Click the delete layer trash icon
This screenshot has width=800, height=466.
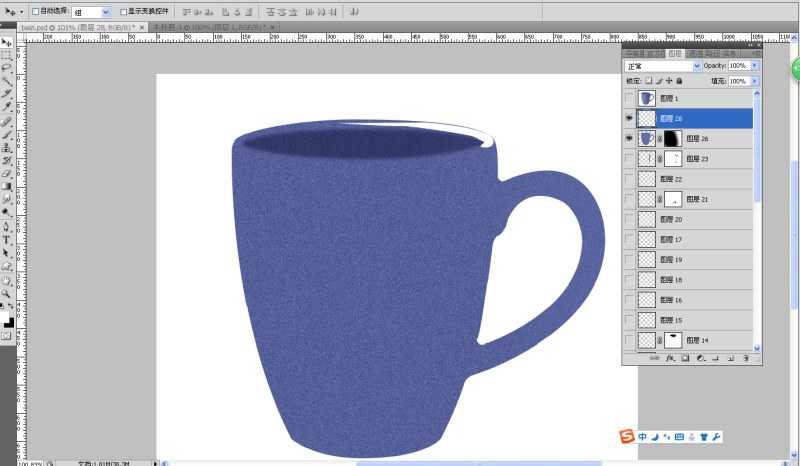pos(746,356)
